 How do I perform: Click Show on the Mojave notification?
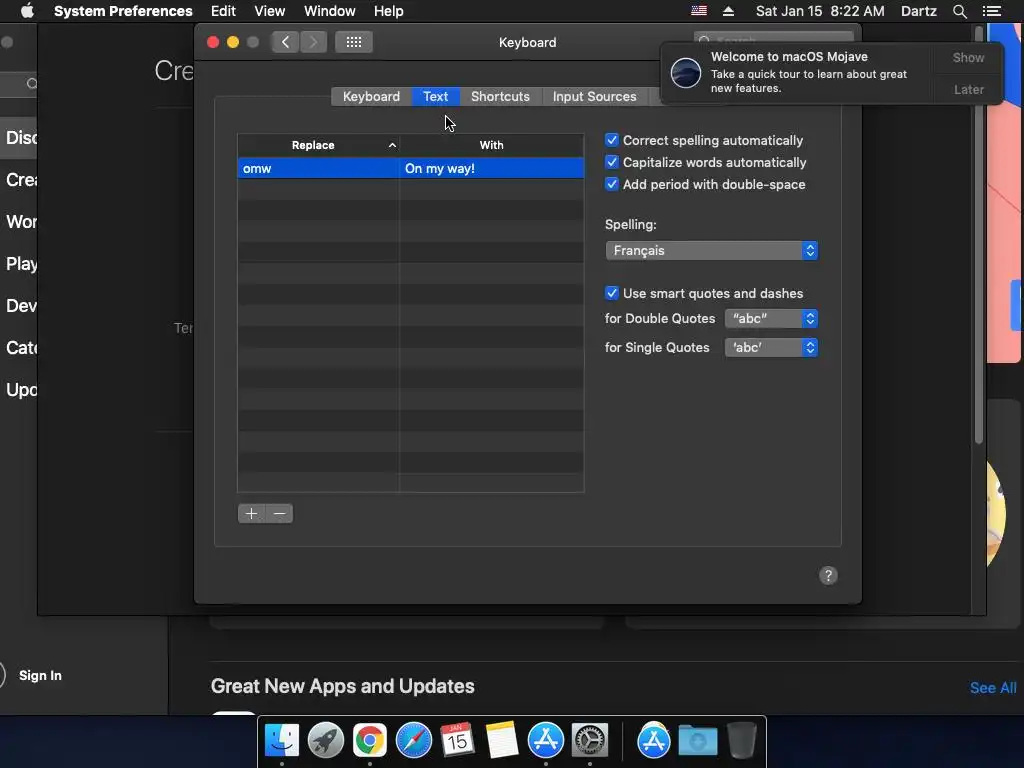pyautogui.click(x=968, y=57)
